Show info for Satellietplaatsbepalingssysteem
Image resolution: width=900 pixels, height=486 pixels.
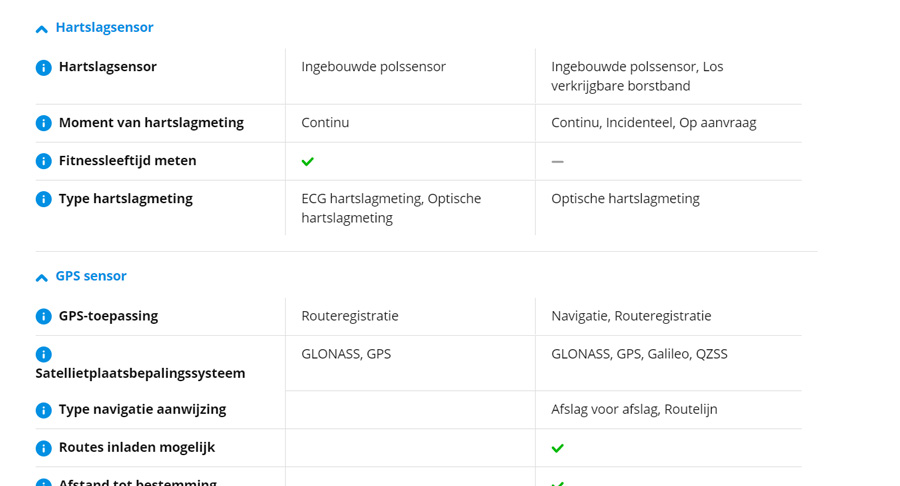click(44, 354)
